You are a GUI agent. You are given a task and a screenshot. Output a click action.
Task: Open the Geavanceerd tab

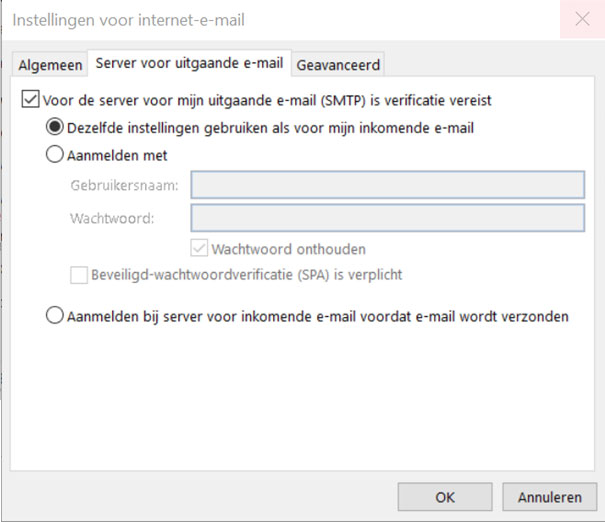tap(338, 65)
